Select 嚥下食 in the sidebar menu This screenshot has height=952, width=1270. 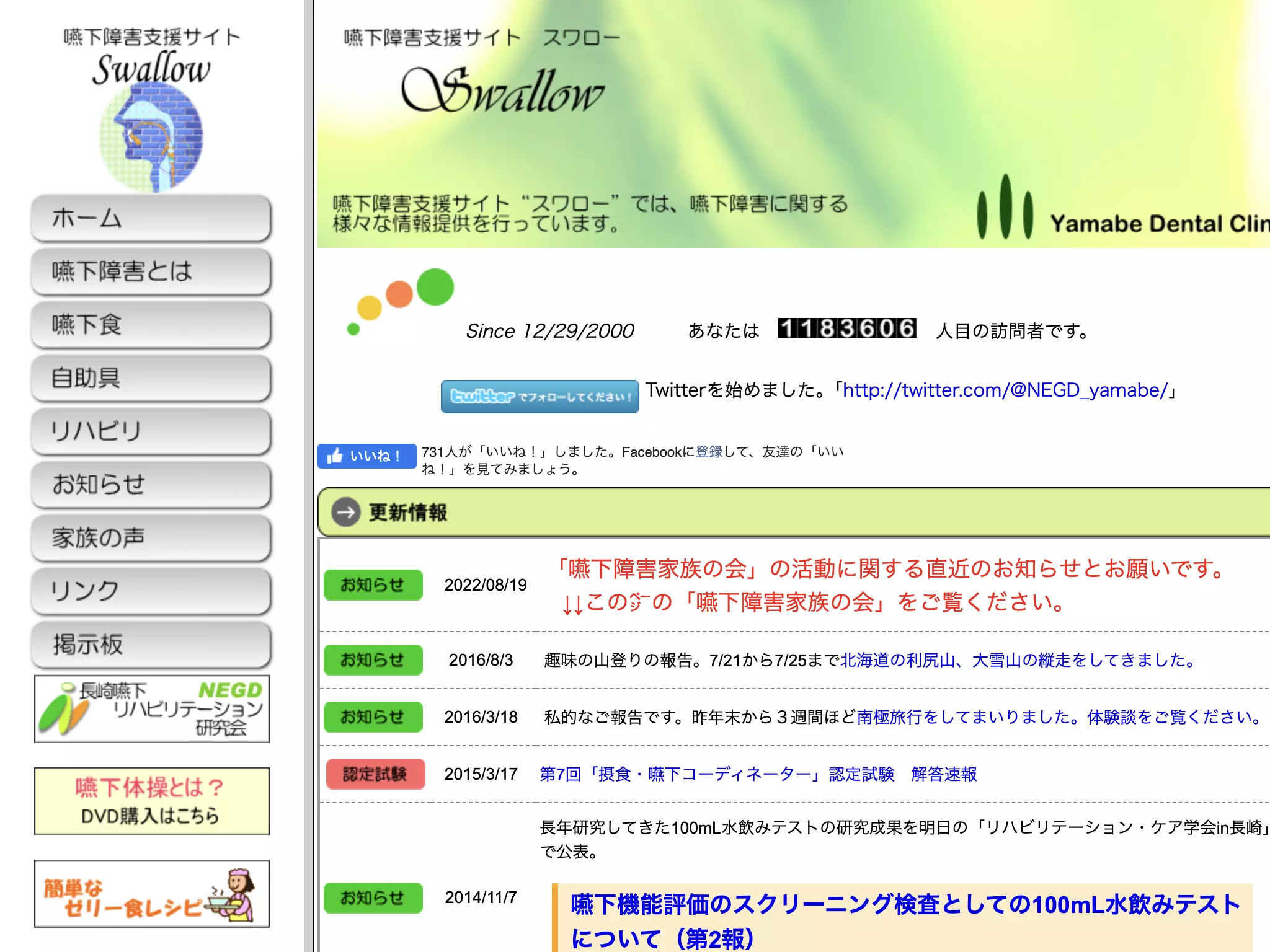click(151, 325)
